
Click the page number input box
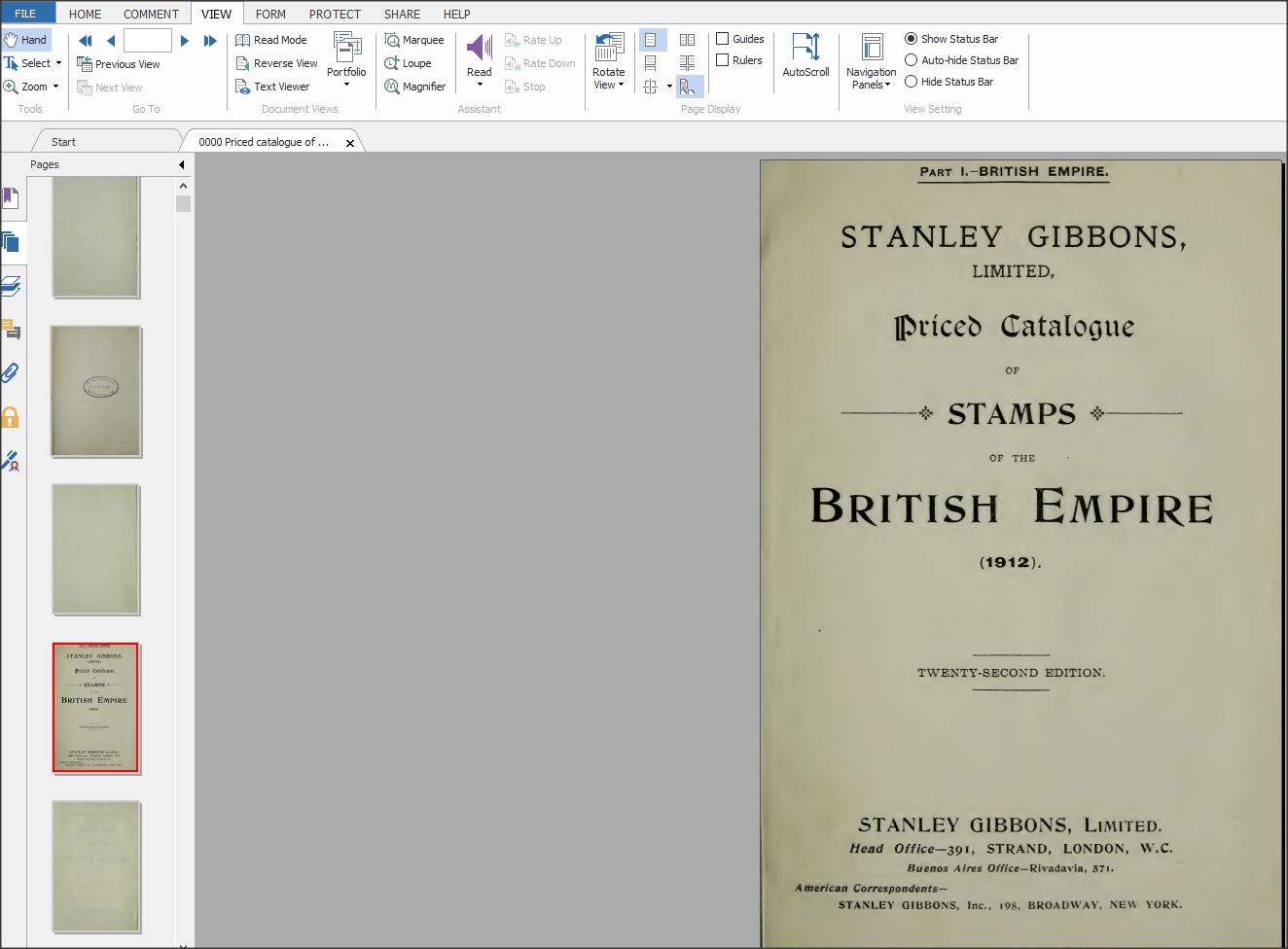(x=148, y=40)
